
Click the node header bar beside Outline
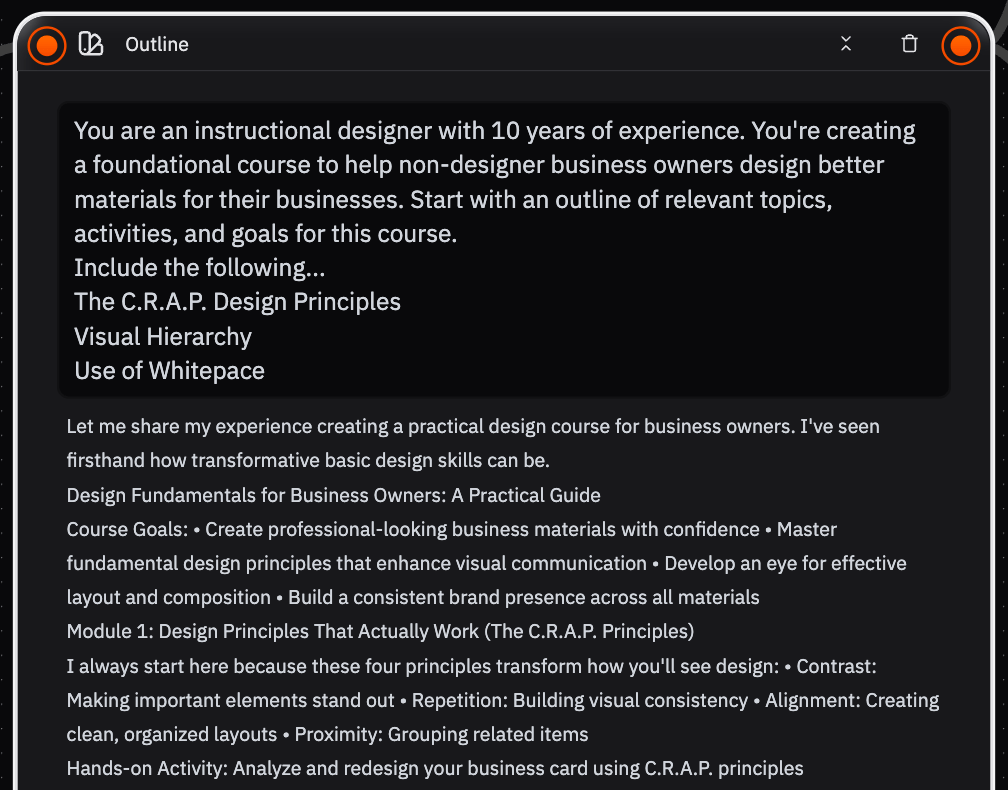pos(500,44)
